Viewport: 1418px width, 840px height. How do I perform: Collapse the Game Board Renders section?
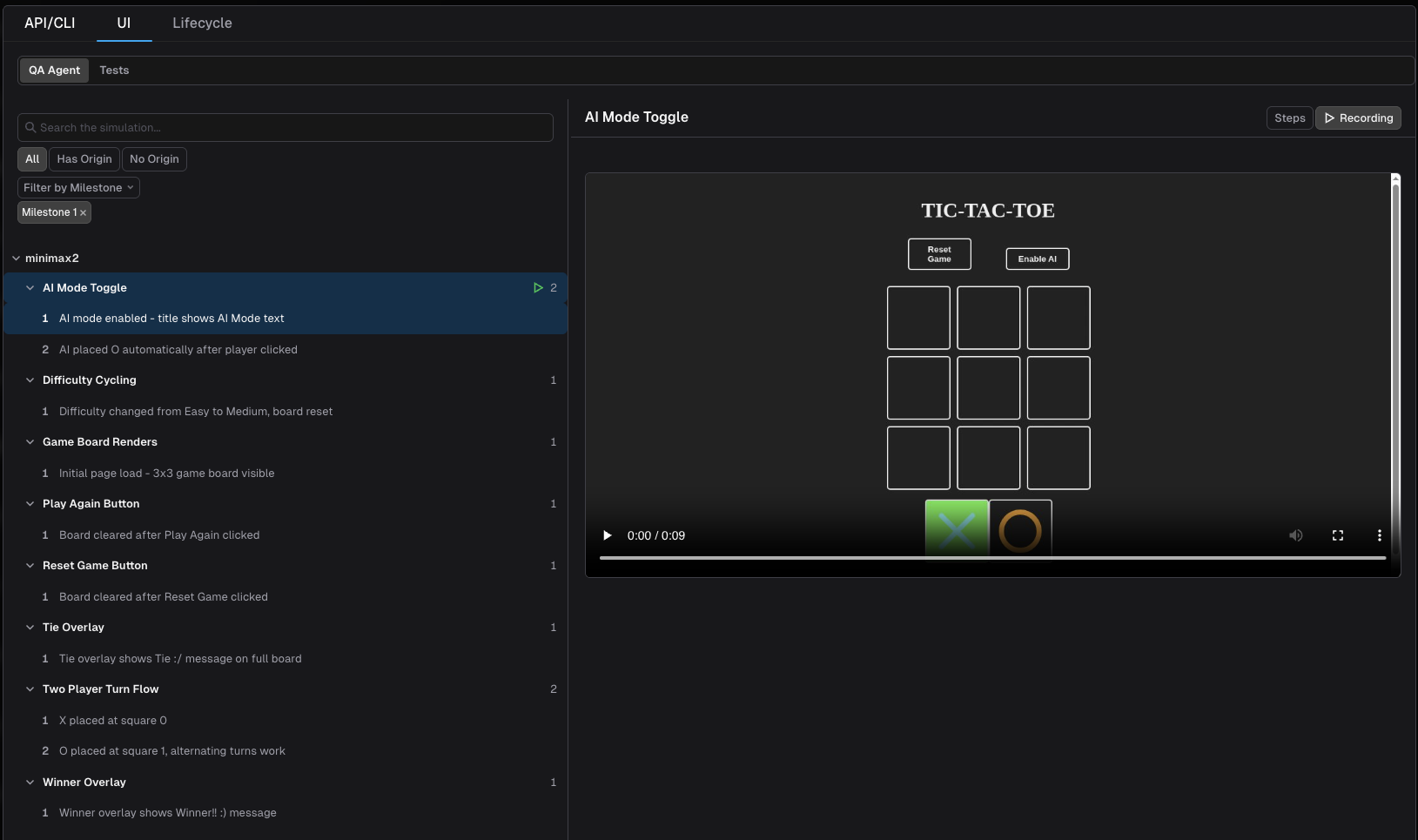[30, 442]
